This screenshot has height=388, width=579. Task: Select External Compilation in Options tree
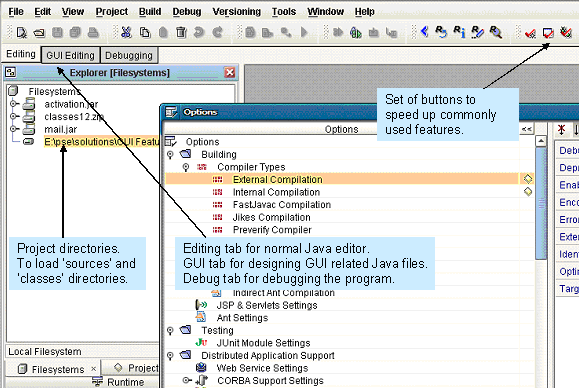277,179
